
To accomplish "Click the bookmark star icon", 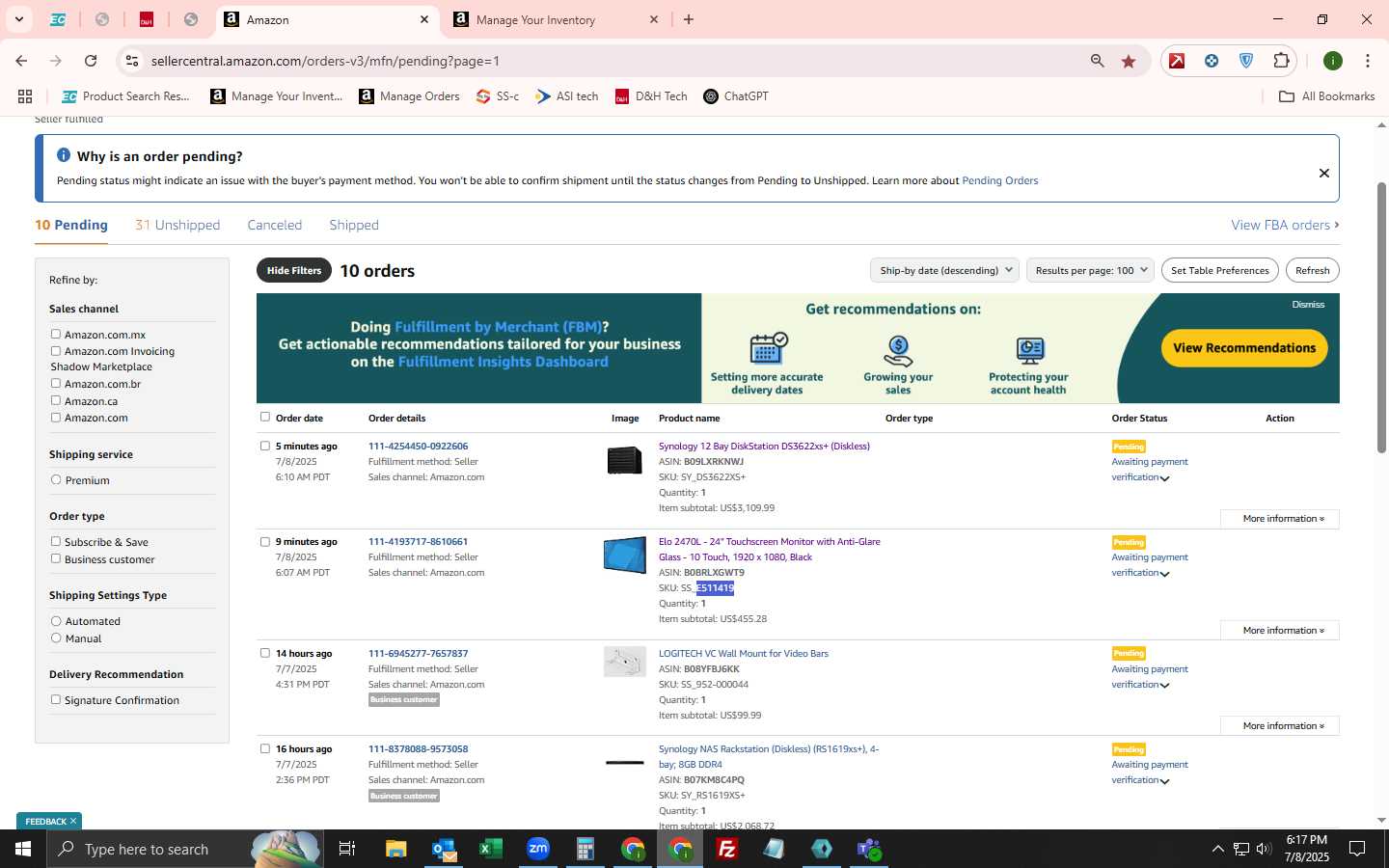I will pyautogui.click(x=1129, y=61).
